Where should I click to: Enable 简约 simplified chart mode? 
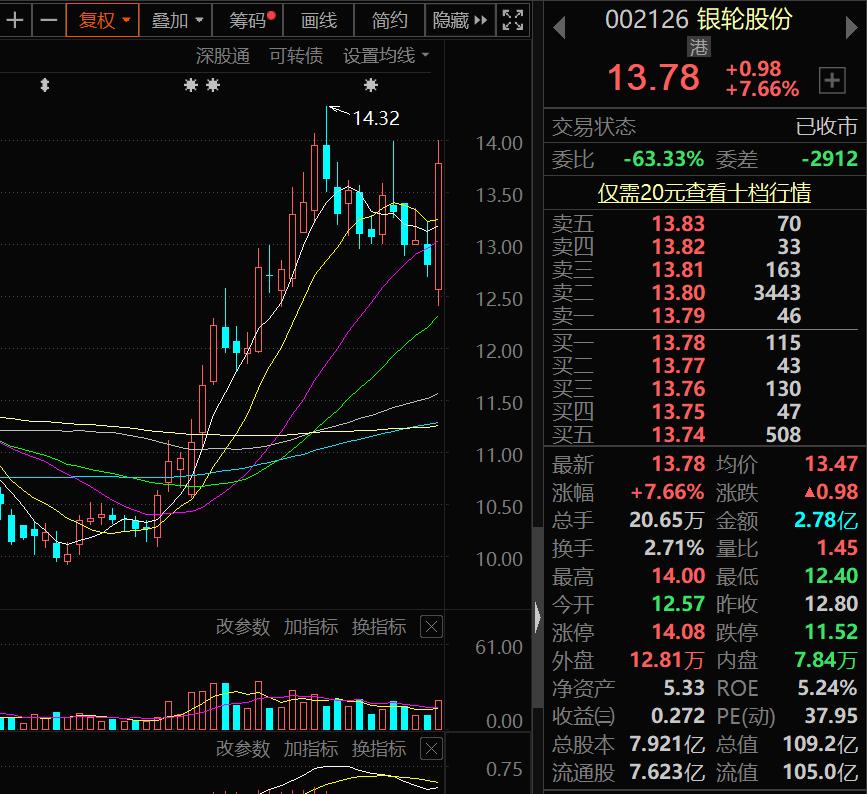click(x=388, y=20)
